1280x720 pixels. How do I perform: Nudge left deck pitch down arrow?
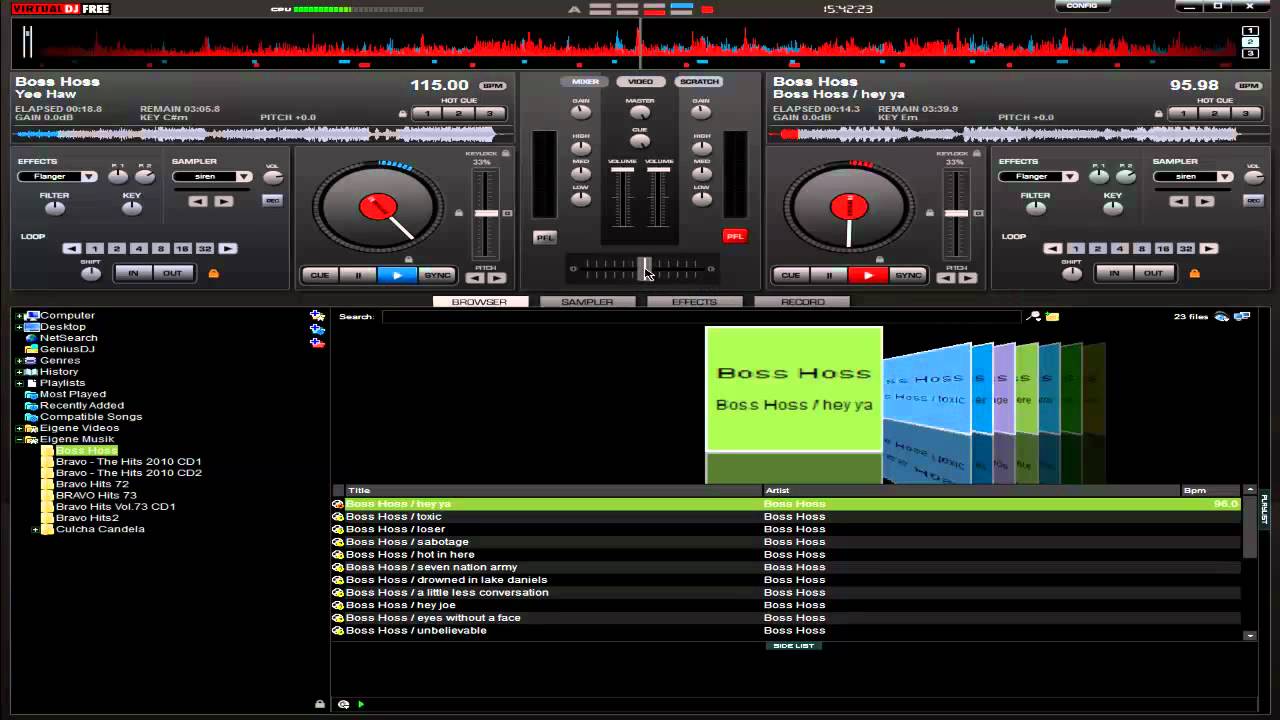[475, 278]
